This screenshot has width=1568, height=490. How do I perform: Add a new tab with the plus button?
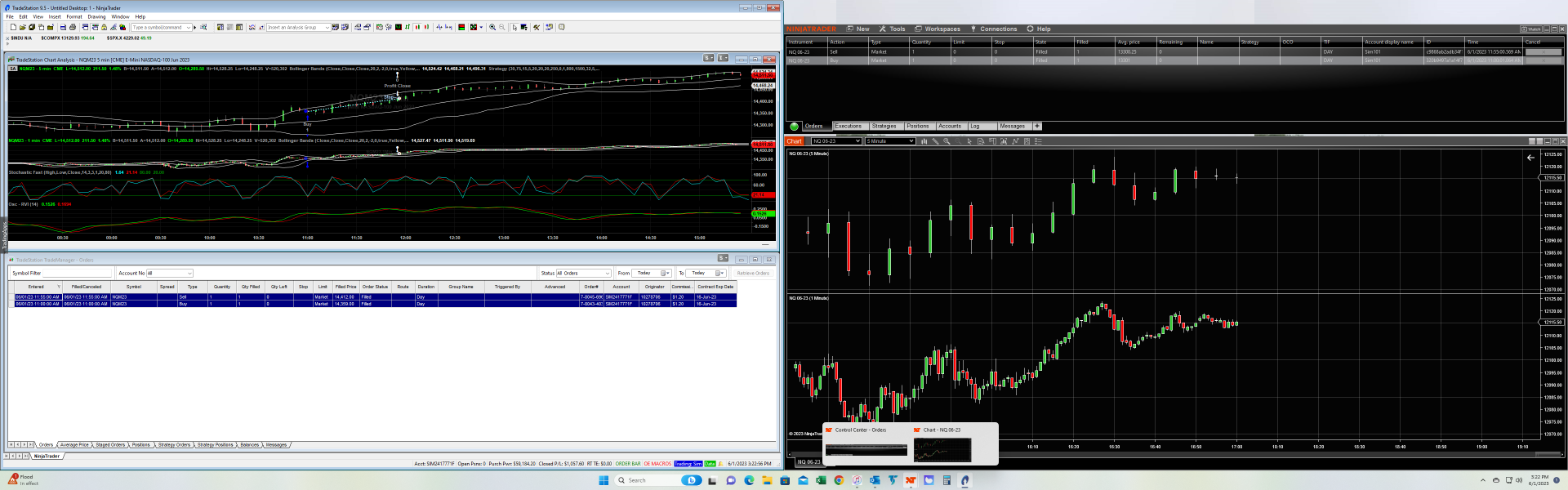(x=1037, y=127)
